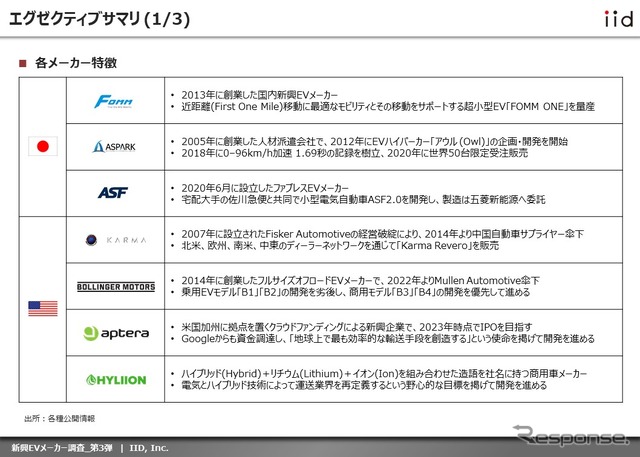Click the Japan flag icon

43,146
